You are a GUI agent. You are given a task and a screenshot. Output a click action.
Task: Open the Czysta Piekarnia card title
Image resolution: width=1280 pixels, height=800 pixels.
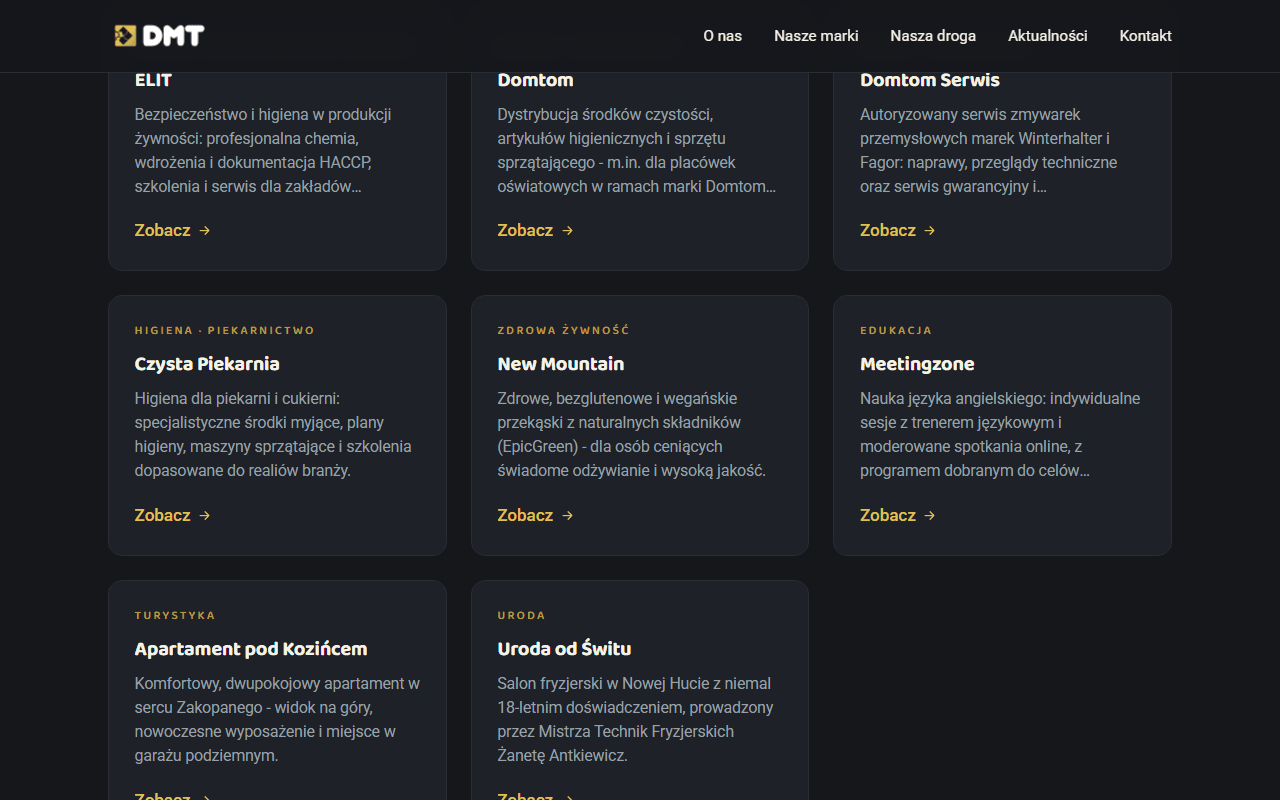point(207,364)
